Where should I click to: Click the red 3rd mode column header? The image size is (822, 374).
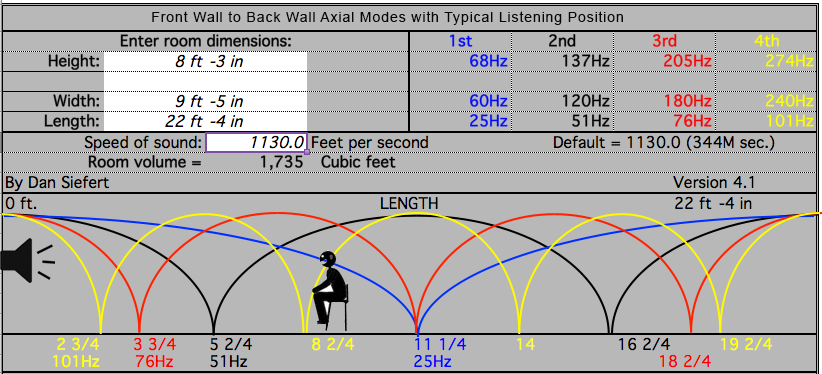pos(665,41)
